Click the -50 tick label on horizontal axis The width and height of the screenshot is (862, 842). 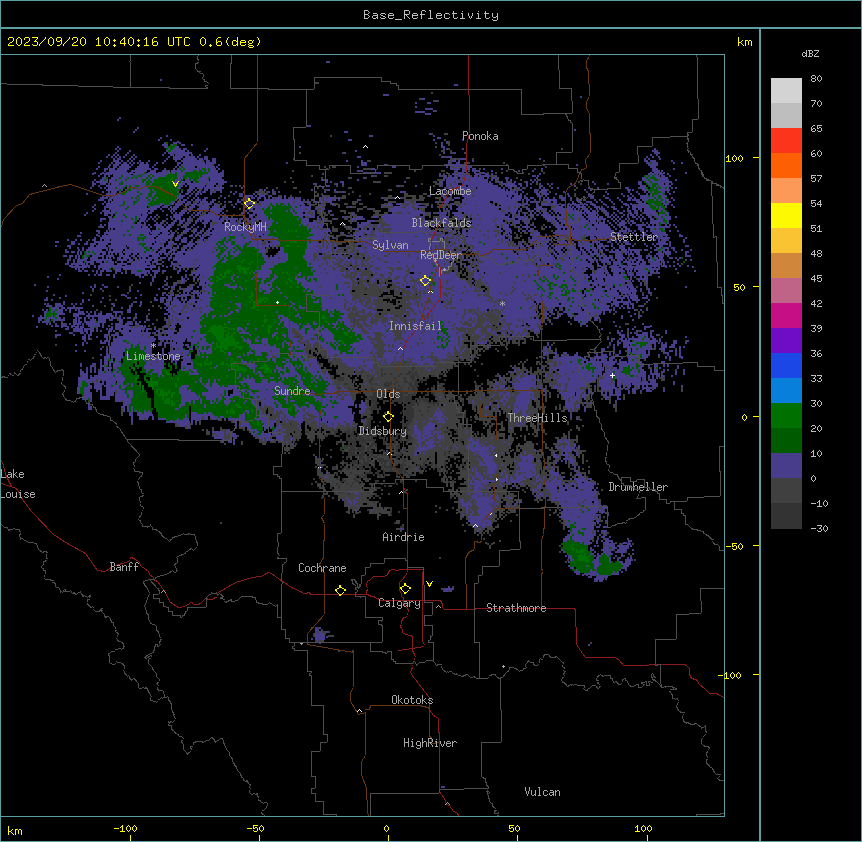(255, 828)
